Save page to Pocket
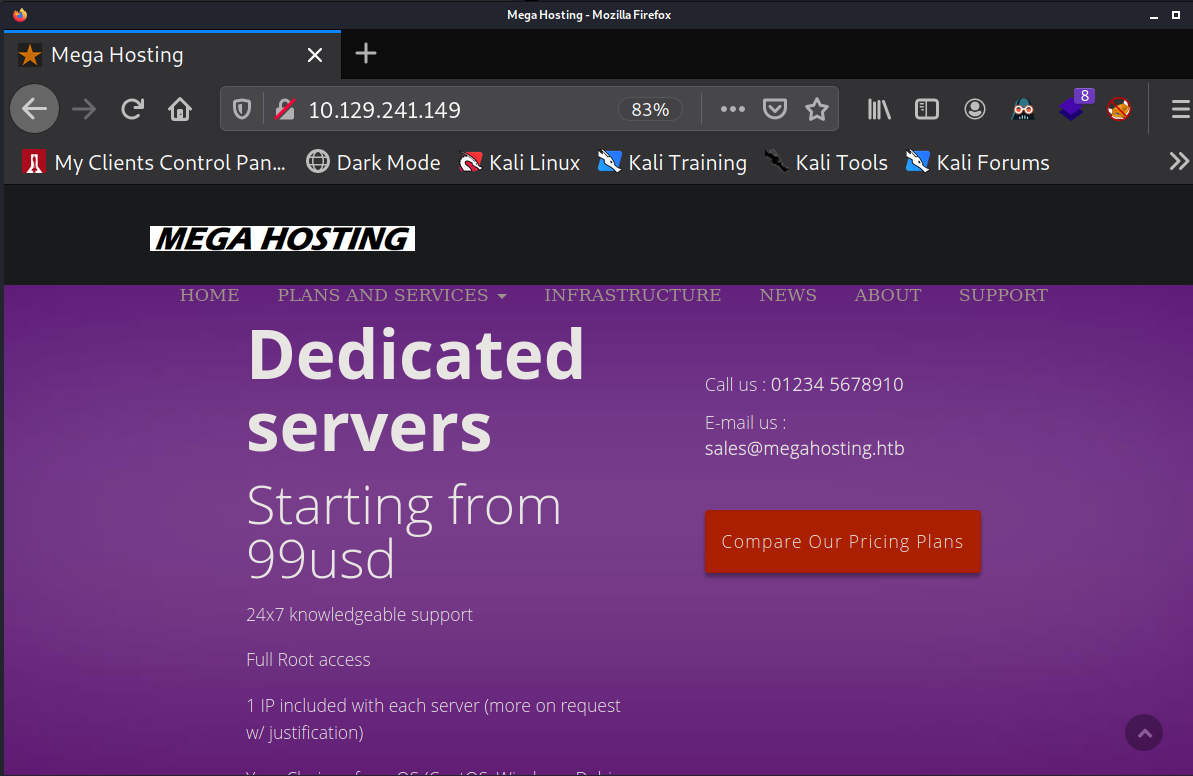The width and height of the screenshot is (1193, 776). pos(775,110)
